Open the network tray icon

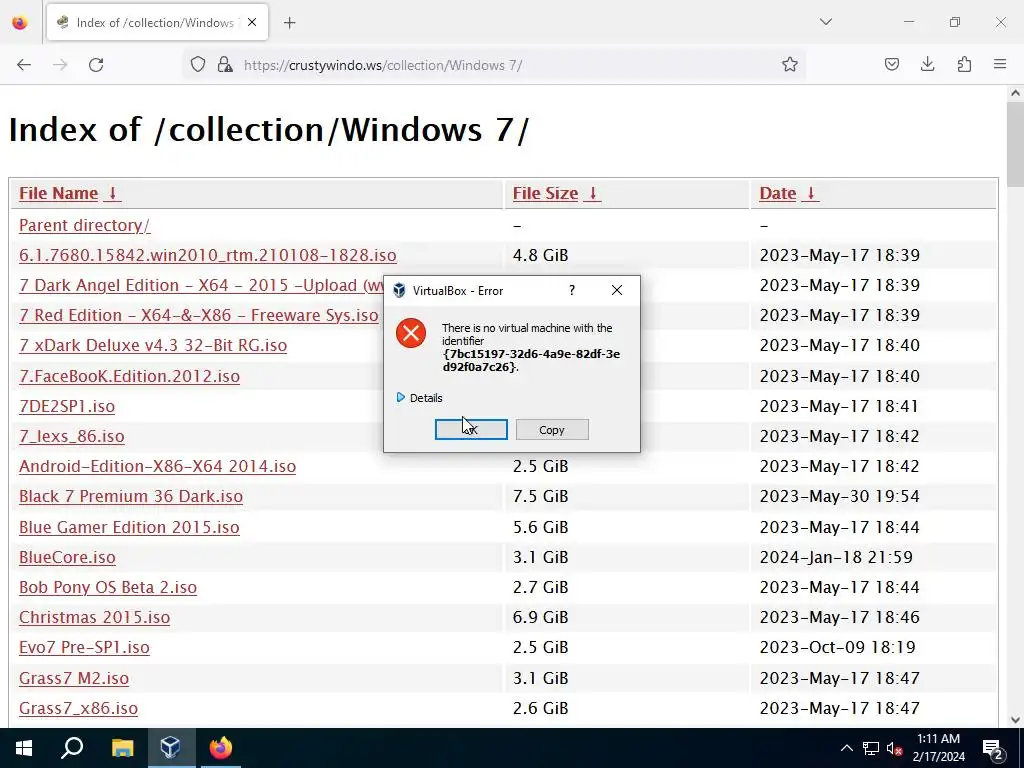871,748
